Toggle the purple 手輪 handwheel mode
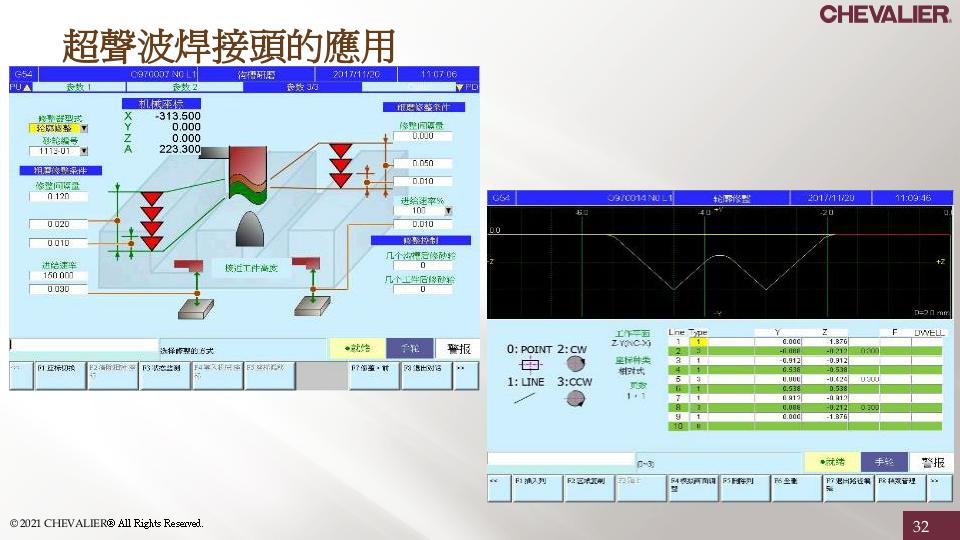The image size is (960, 540). (410, 348)
